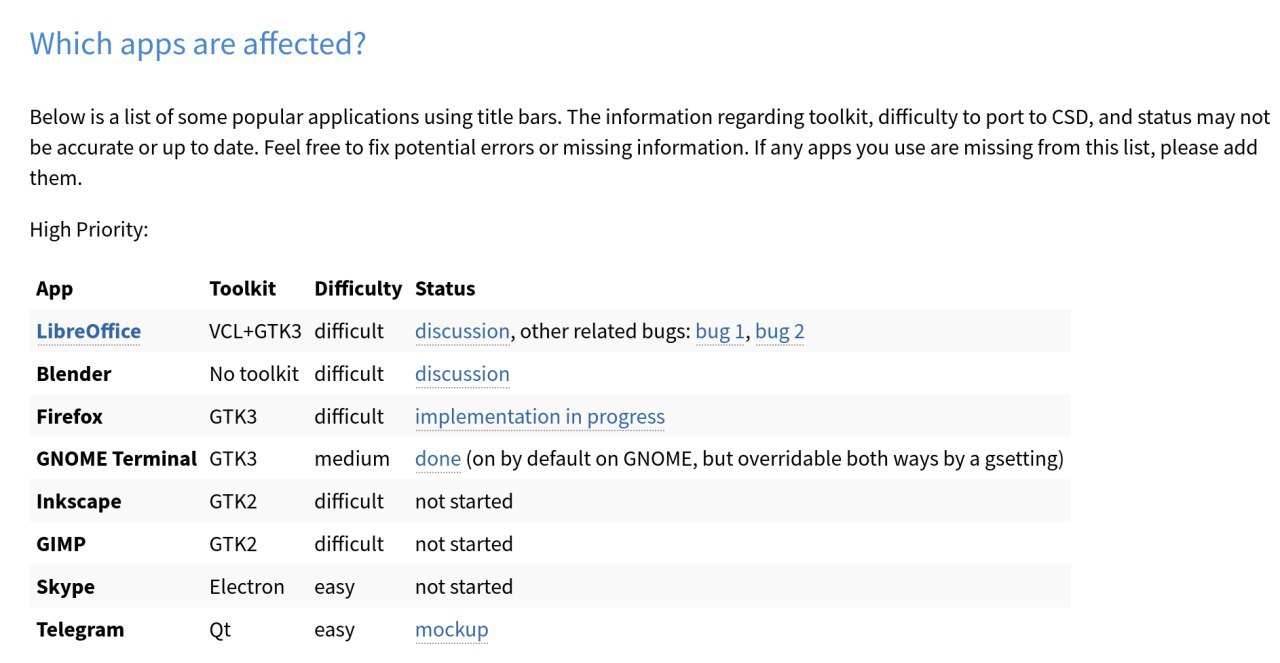The image size is (1280, 663).
Task: Follow the implementation in progress link
Action: pos(540,417)
